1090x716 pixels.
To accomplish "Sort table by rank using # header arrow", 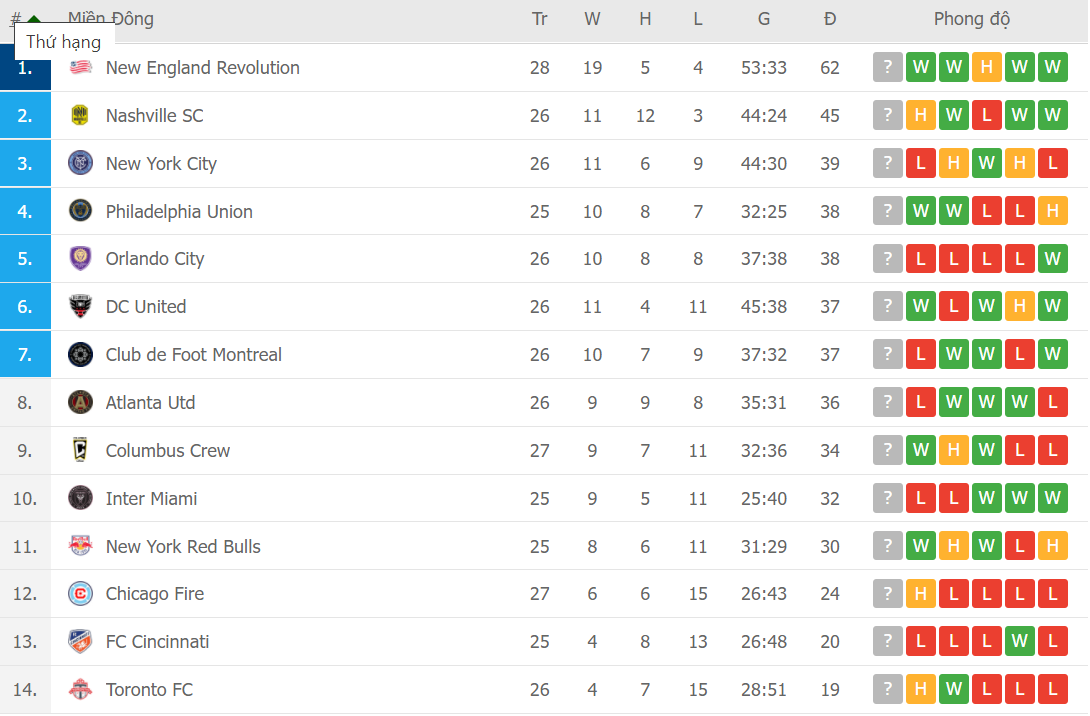I will (33, 18).
